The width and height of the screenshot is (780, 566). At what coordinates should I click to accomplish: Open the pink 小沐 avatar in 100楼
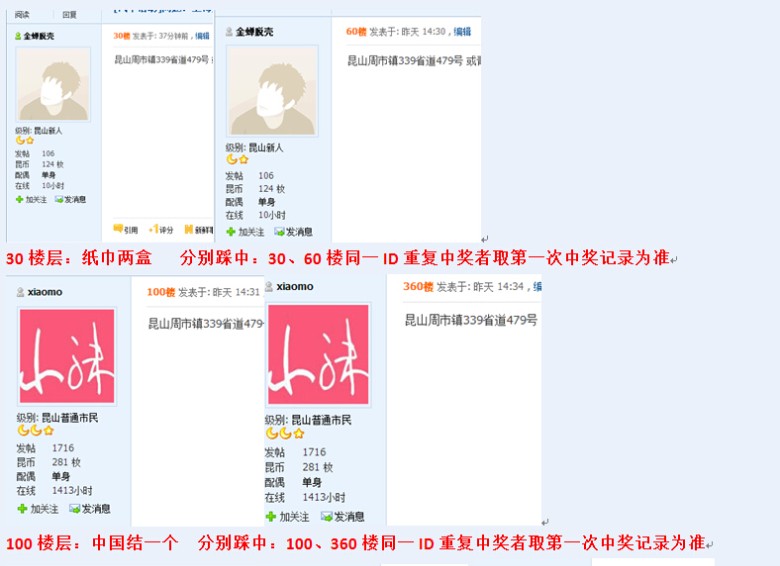point(67,356)
